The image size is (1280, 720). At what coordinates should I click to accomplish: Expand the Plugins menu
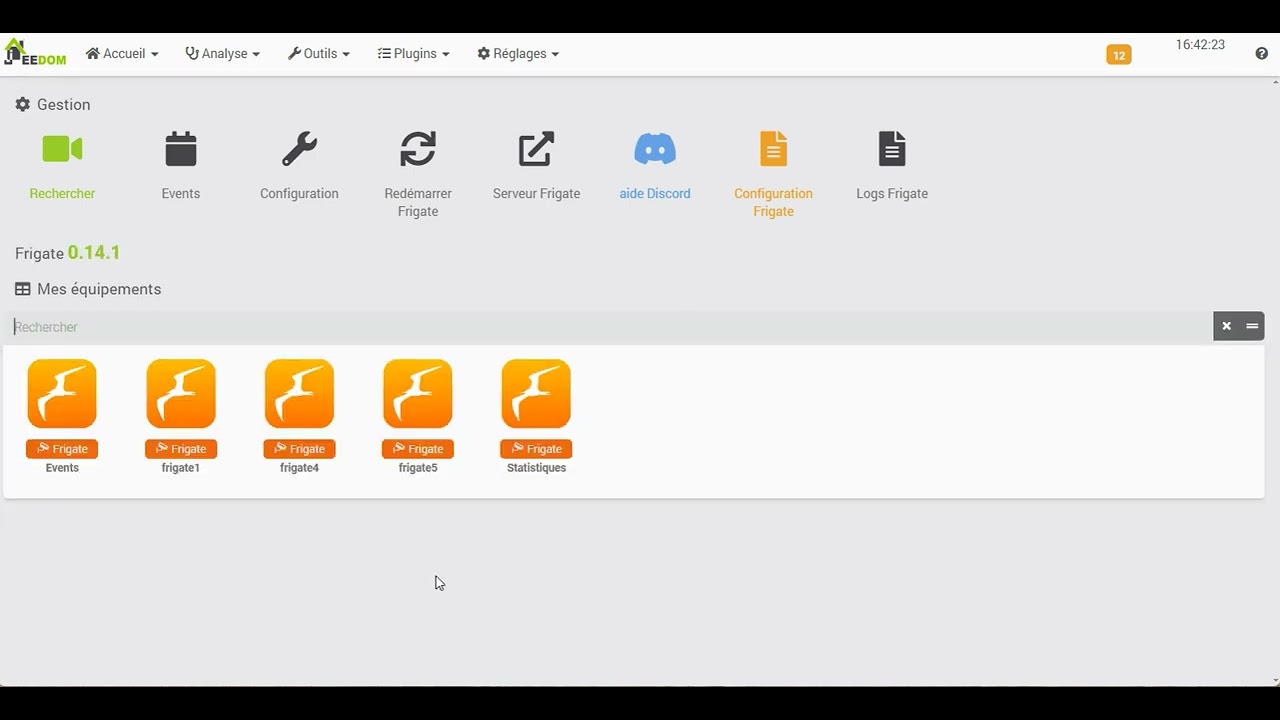click(x=413, y=54)
